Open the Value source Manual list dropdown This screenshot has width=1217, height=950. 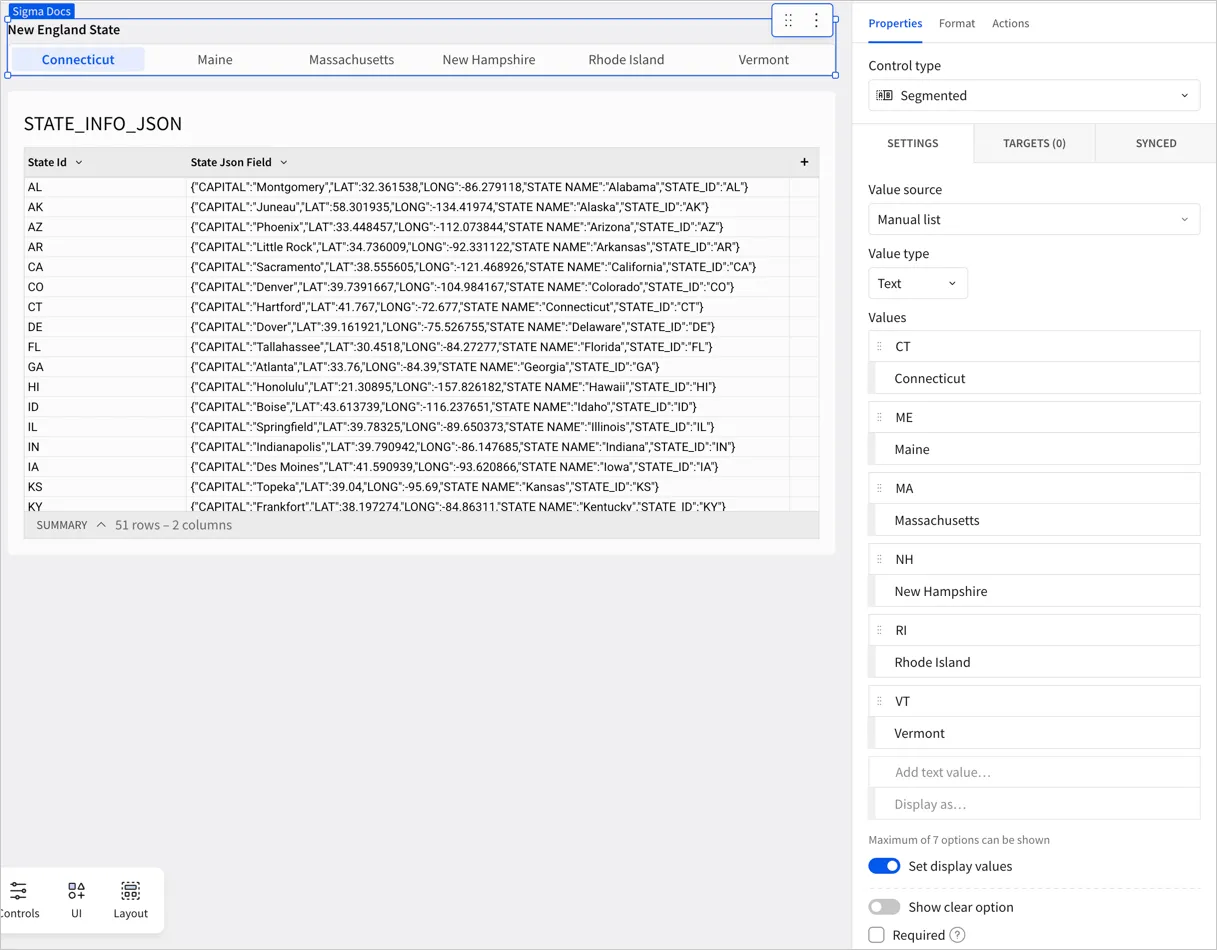tap(1034, 220)
